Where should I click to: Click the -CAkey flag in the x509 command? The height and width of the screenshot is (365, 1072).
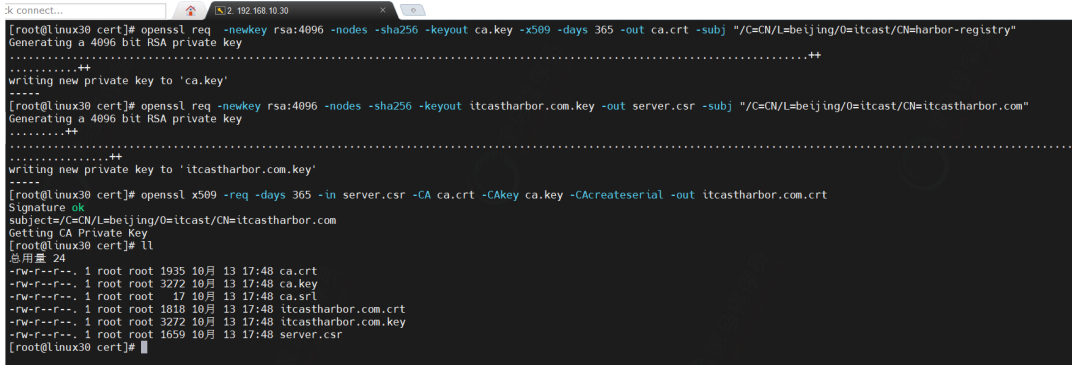click(500, 195)
